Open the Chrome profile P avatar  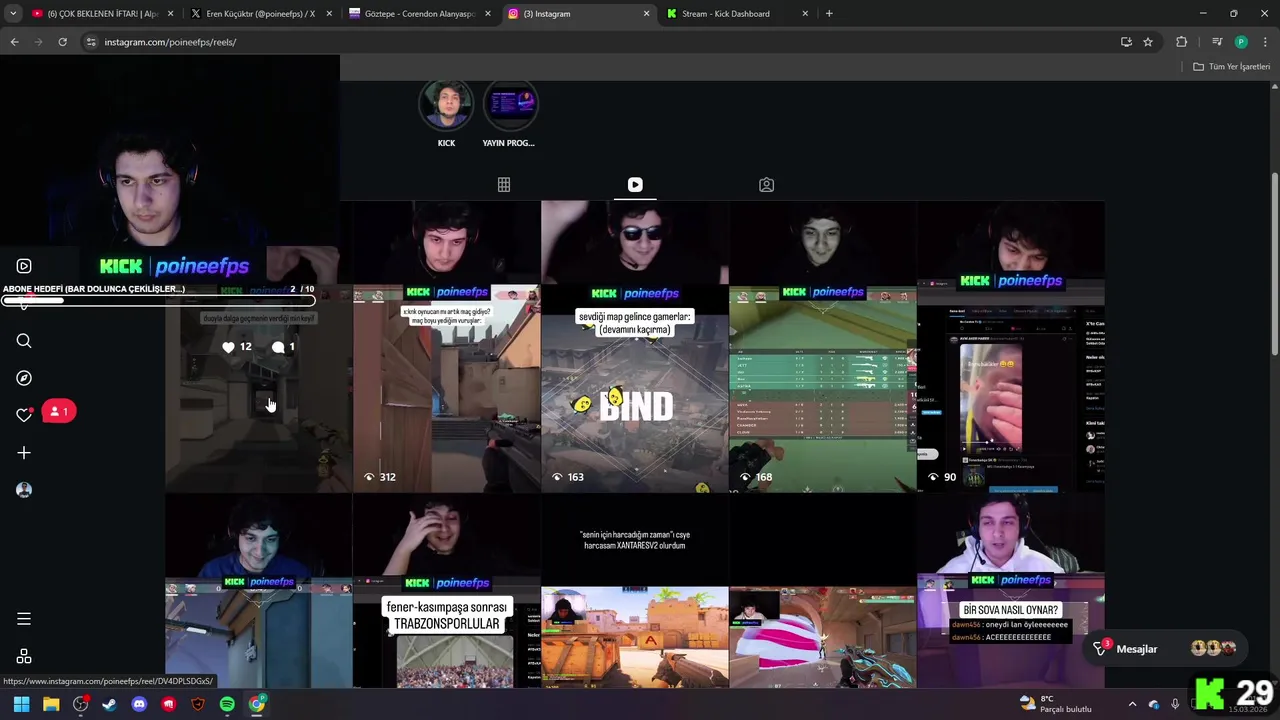coord(1241,42)
